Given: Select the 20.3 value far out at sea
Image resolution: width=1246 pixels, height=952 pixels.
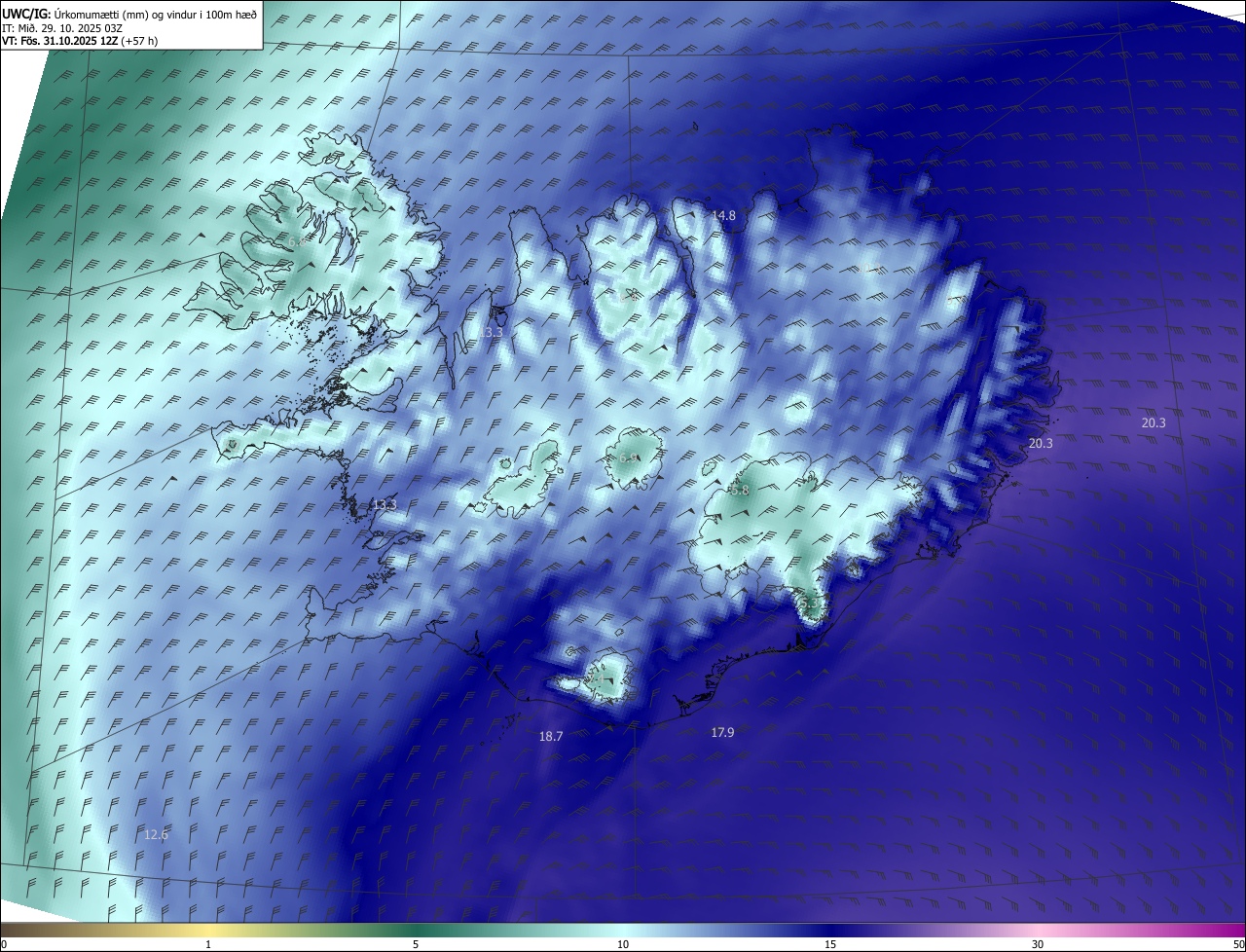Looking at the screenshot, I should pyautogui.click(x=1154, y=422).
